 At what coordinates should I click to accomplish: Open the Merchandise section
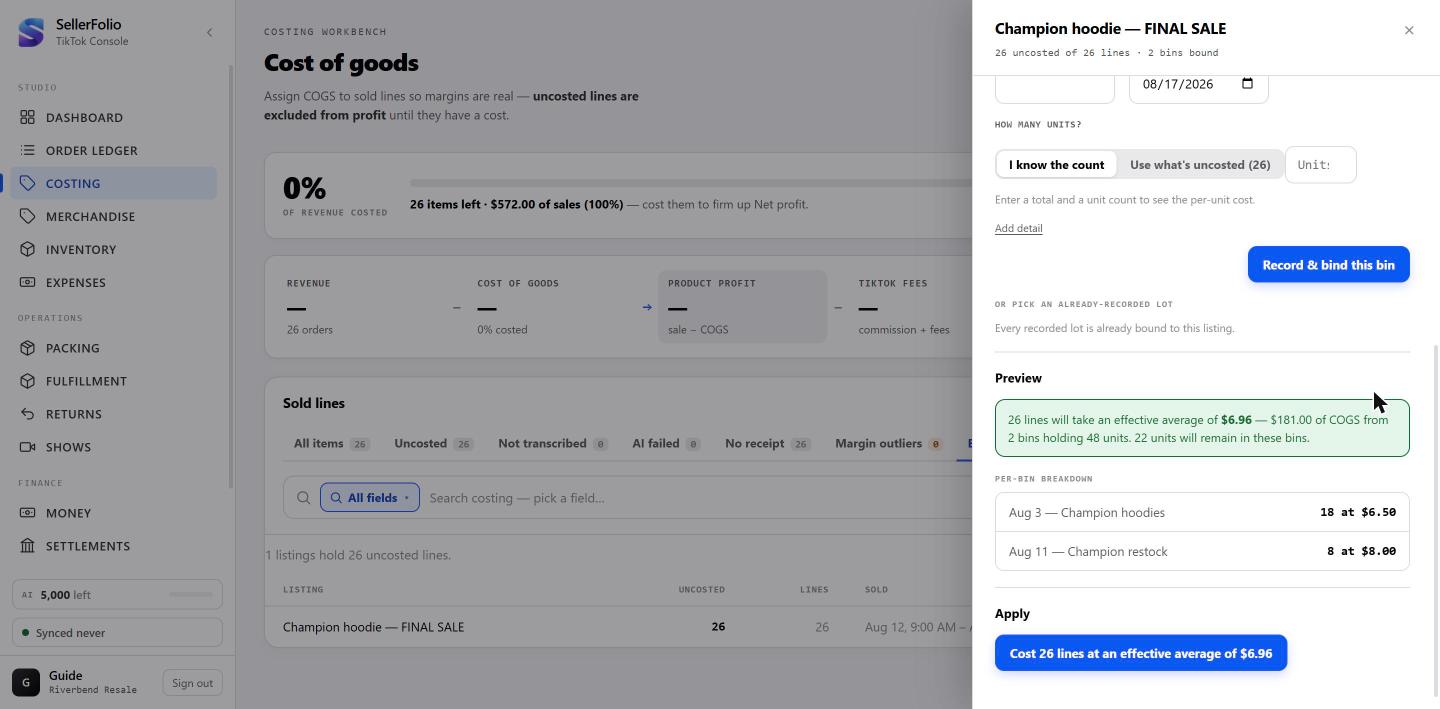coord(114,216)
